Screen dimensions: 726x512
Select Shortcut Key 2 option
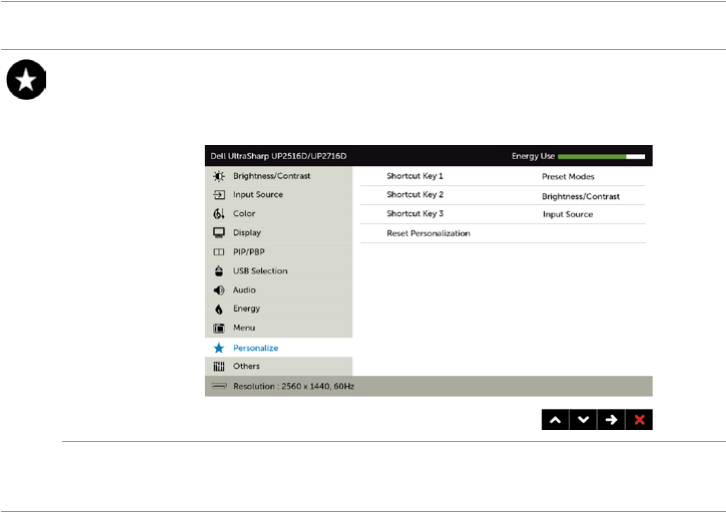(415, 194)
